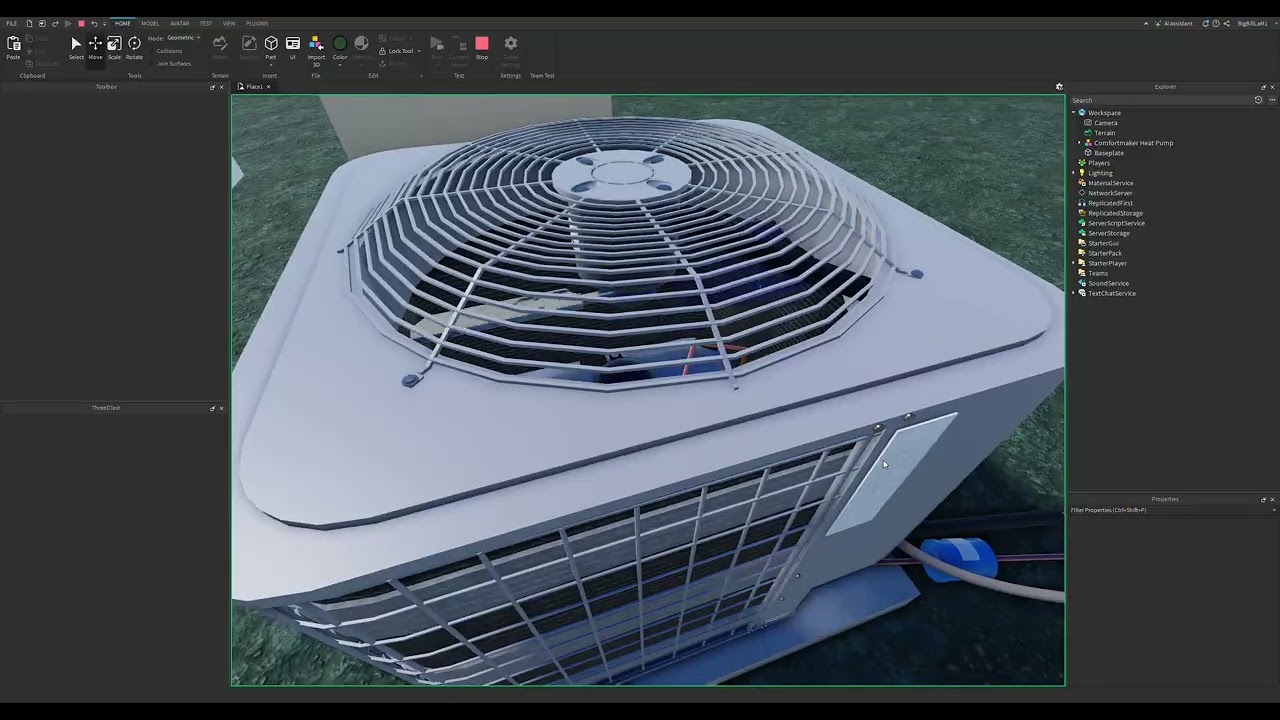Switch to the HOME ribbon tab
Screen dimensions: 1280x720
122,23
